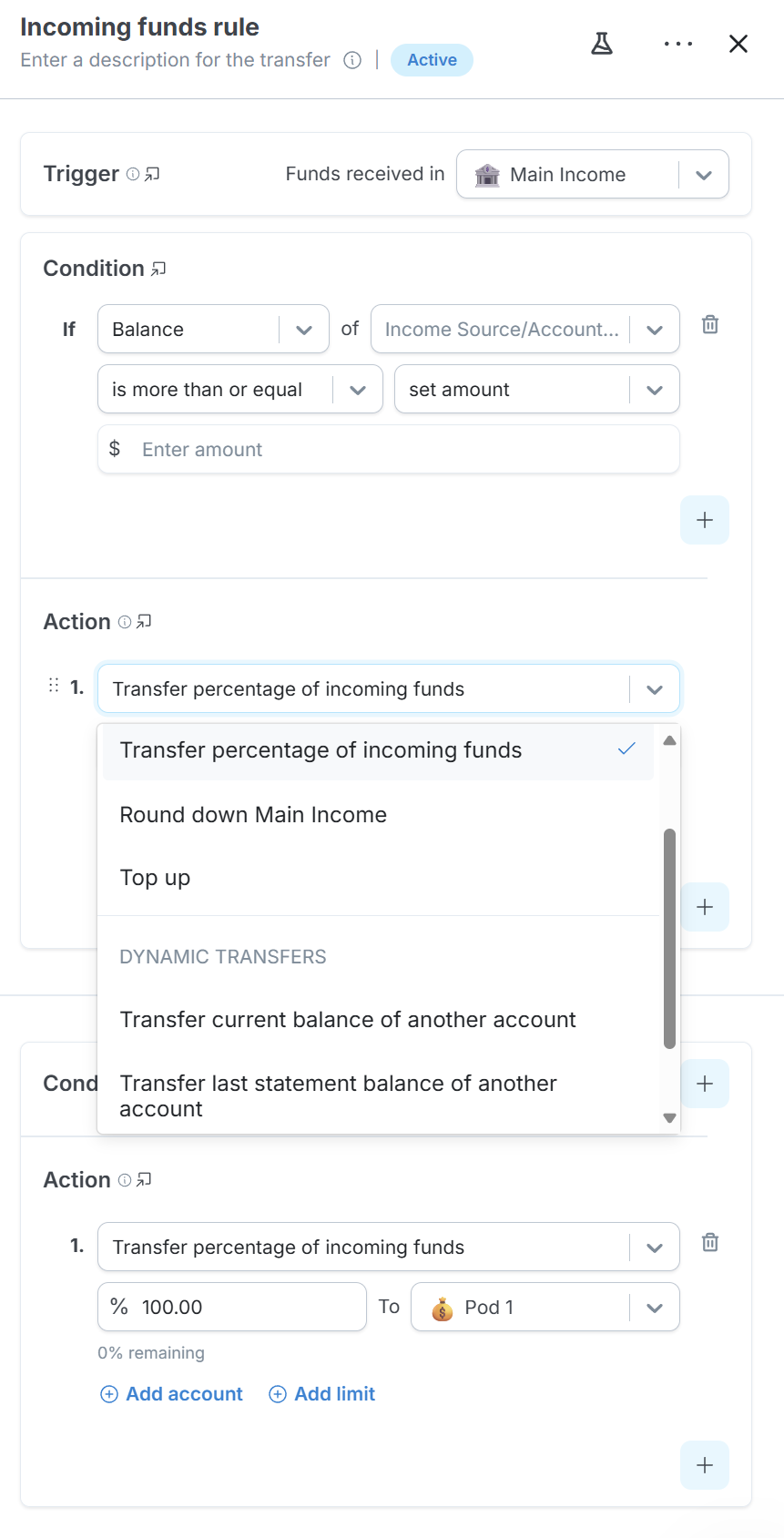Open the 'is more than or equal' operator dropdown
Screen dimensions: 784x1538
click(240, 389)
